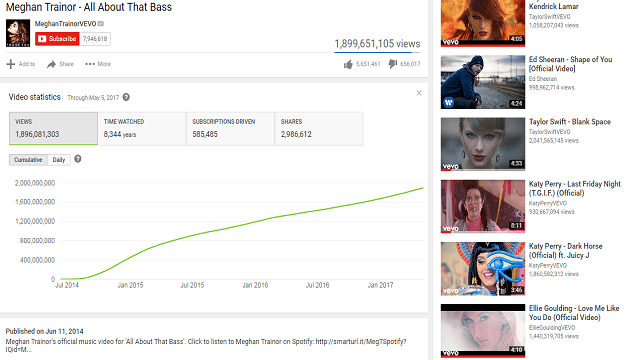This screenshot has height=360, width=640.
Task: Click Last Friday Night video thumbnail
Action: 483,207
